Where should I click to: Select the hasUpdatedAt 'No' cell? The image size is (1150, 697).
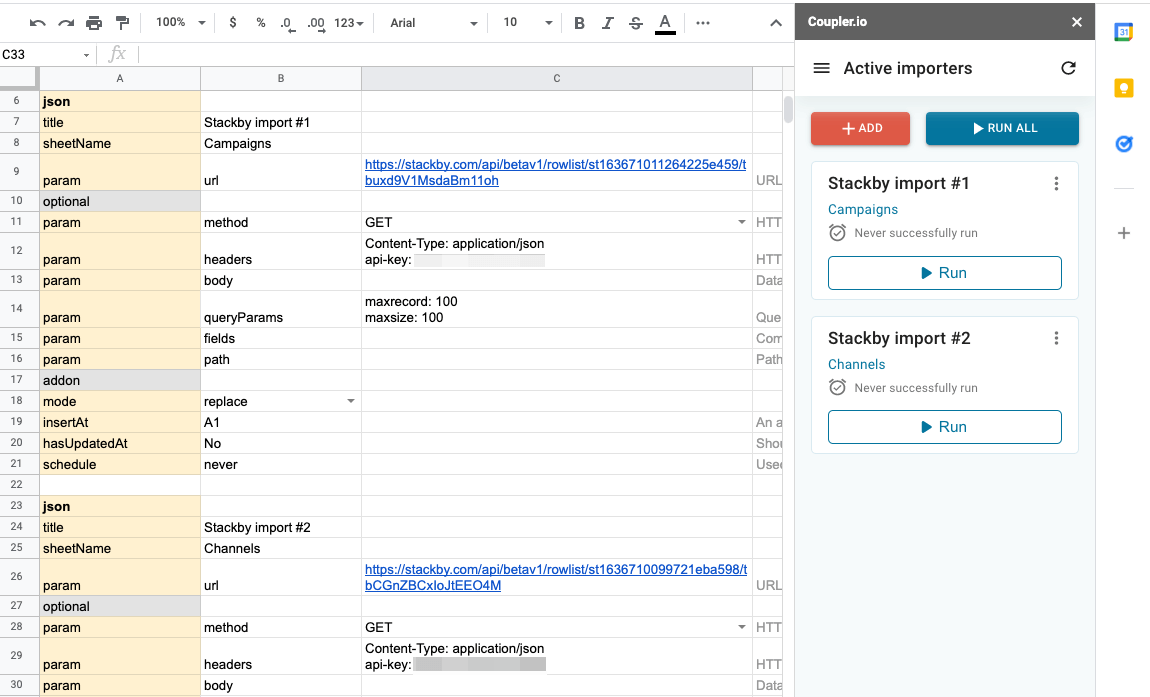[281, 444]
